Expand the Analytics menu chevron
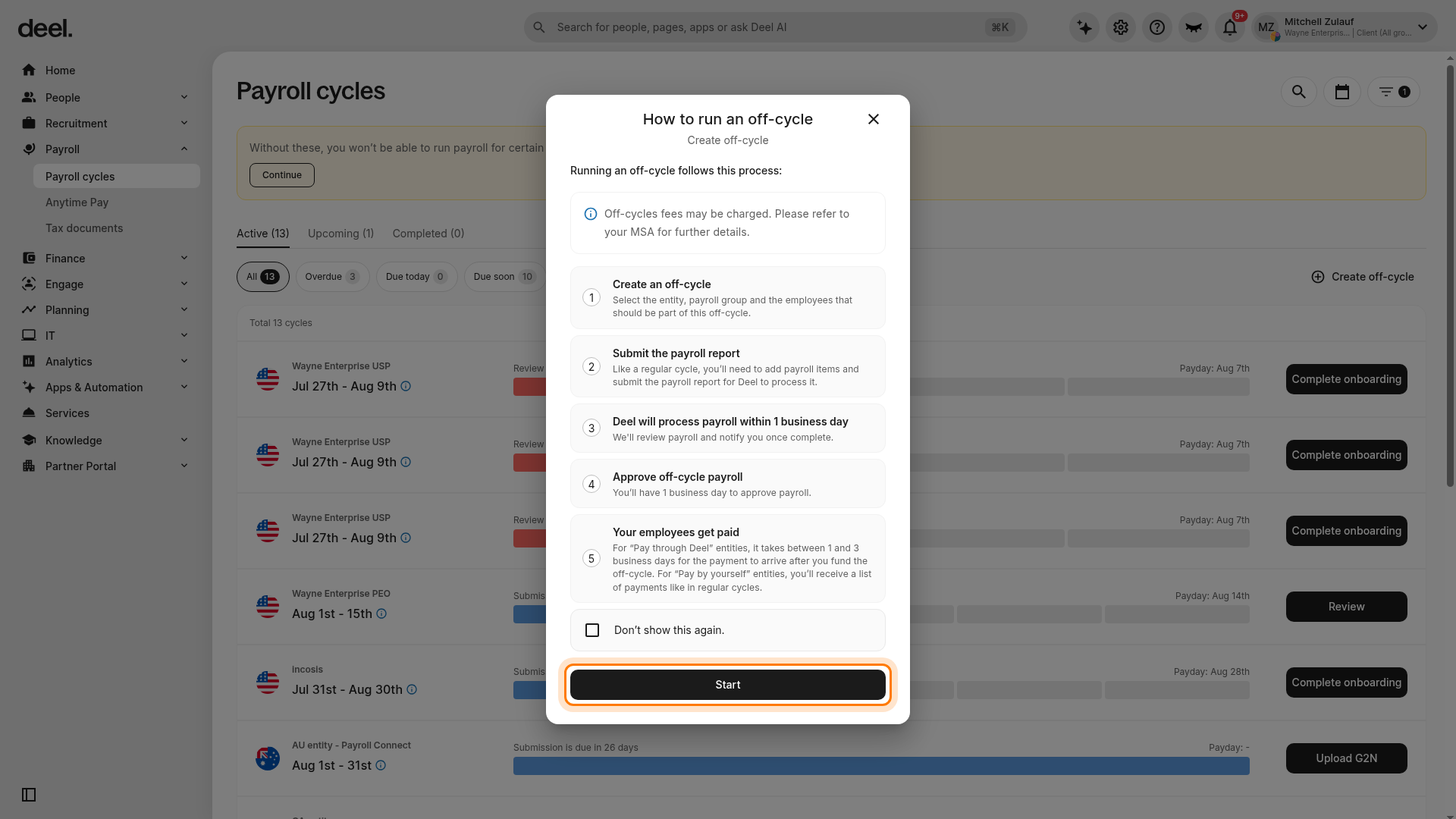 tap(184, 361)
